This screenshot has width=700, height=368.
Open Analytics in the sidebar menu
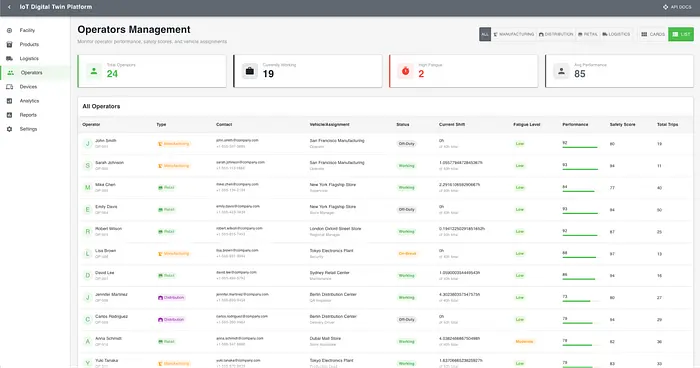pos(29,101)
